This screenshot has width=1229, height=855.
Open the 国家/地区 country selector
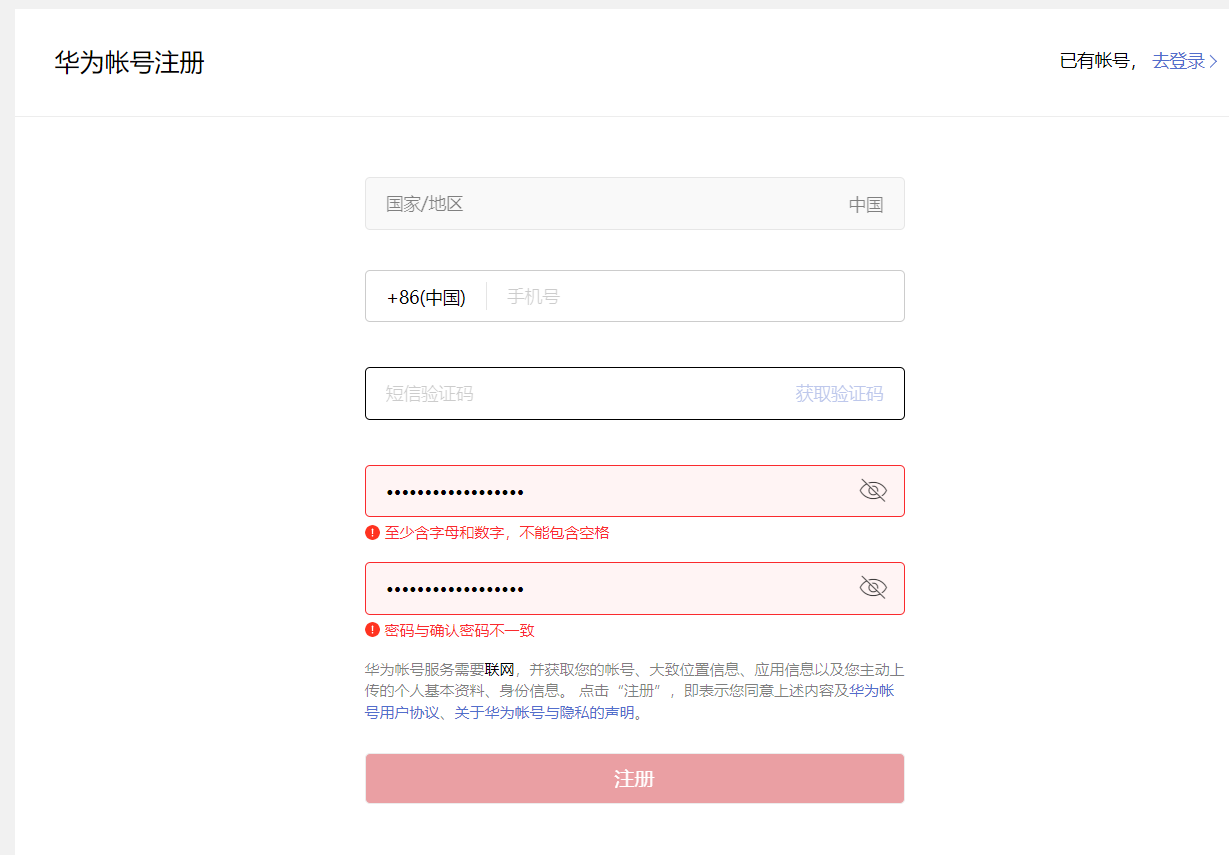(634, 204)
